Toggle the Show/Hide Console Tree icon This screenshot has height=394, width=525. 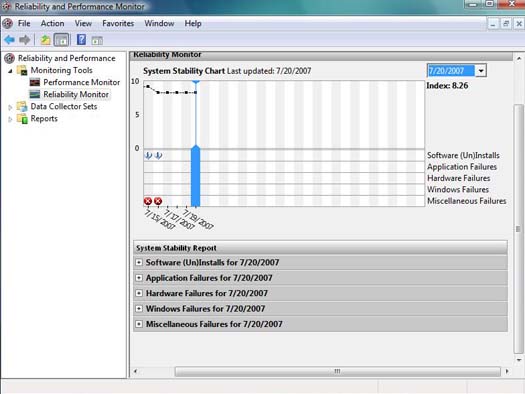[x=62, y=40]
